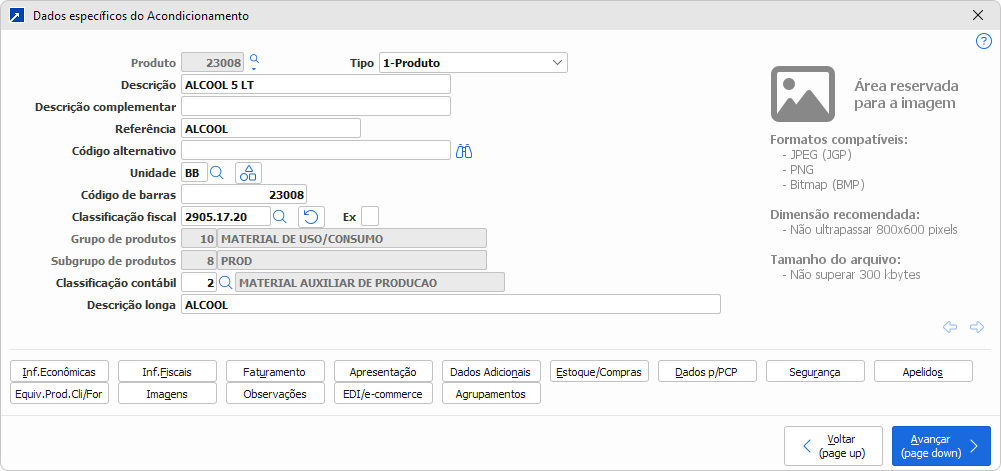
Task: Click the previous image left arrow
Action: (950, 327)
